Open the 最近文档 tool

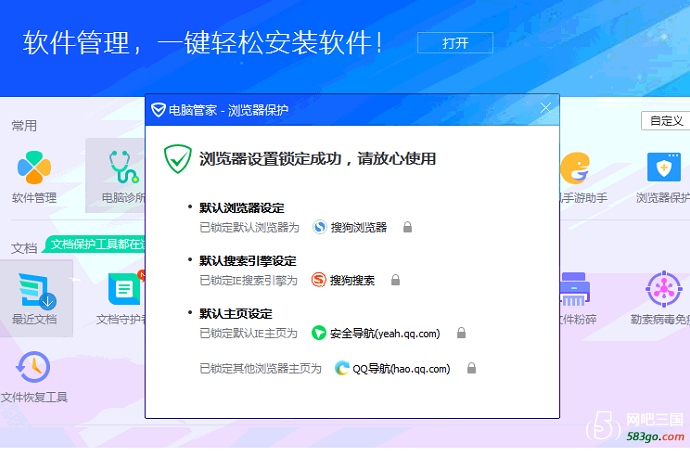click(37, 290)
